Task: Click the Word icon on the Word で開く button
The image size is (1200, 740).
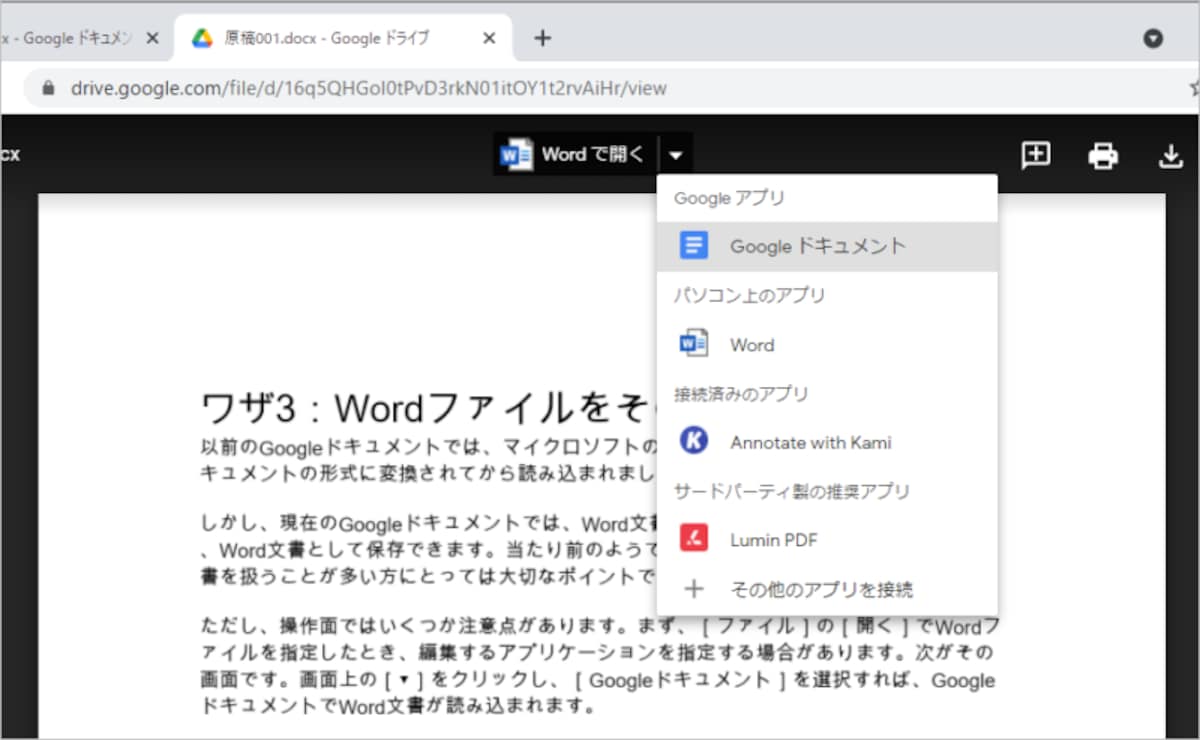Action: coord(517,155)
